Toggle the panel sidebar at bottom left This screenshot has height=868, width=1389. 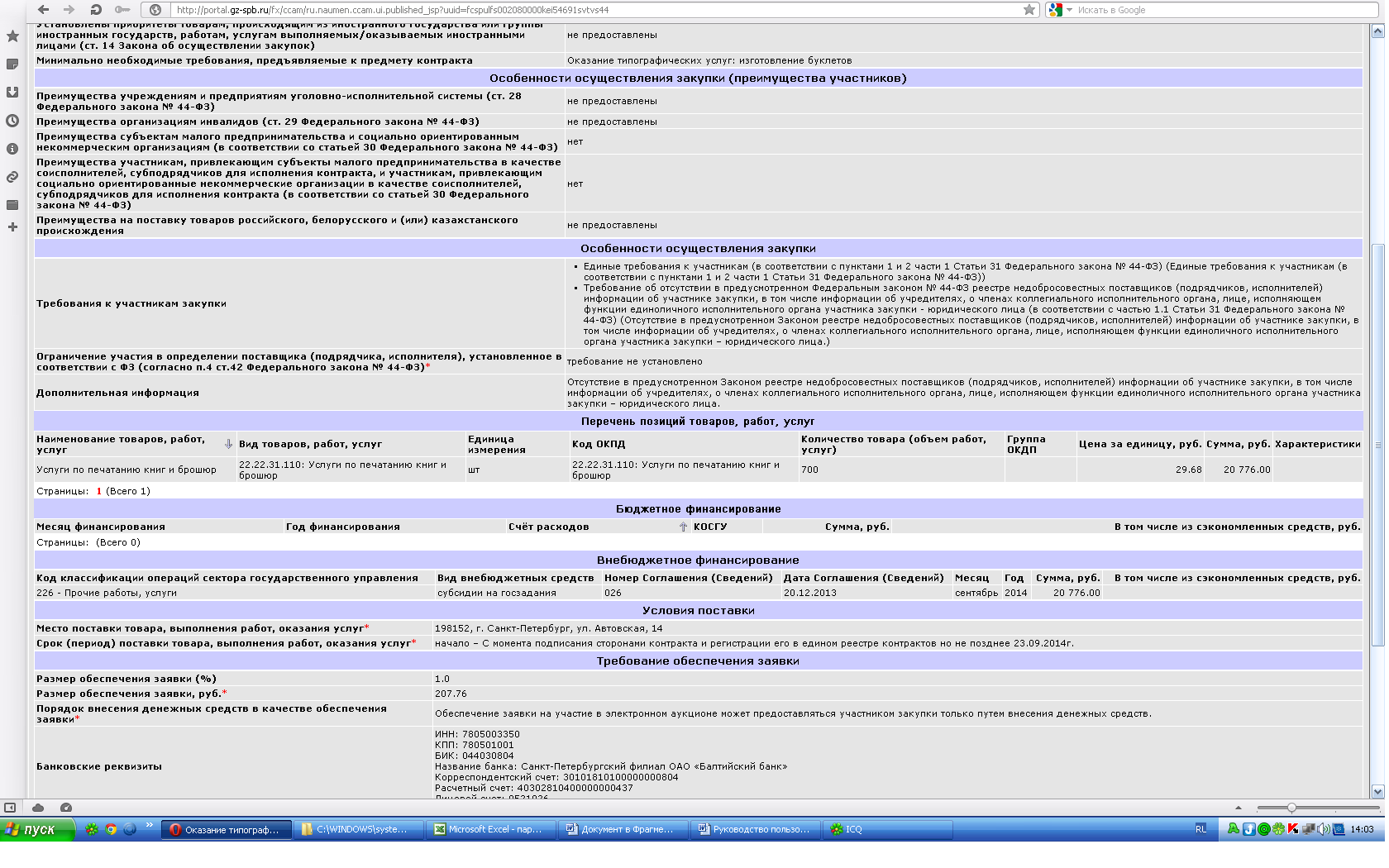coord(10,808)
